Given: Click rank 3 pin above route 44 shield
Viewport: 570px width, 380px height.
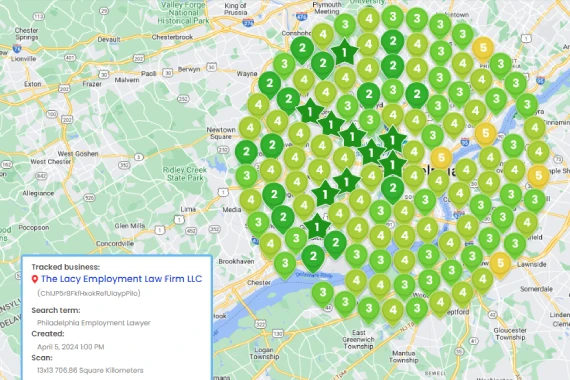Looking at the screenshot, I should click(323, 293).
